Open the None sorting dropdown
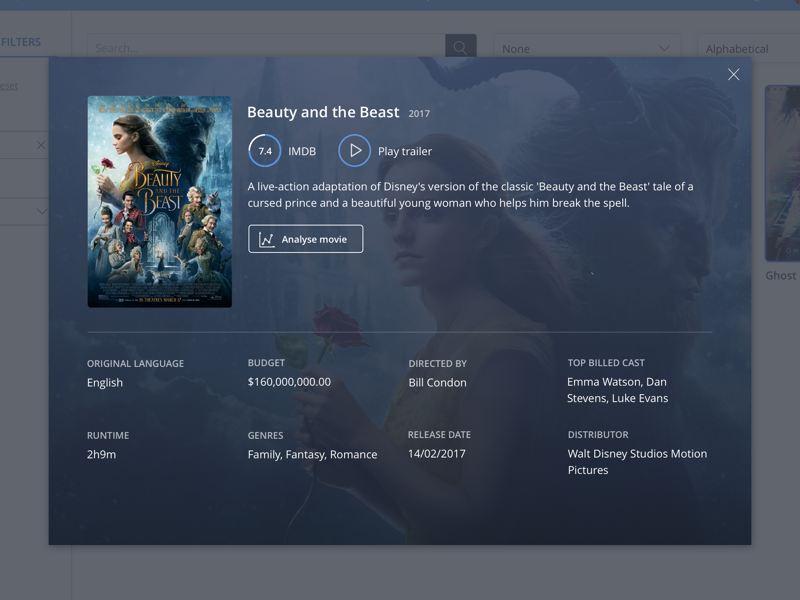Screen dimensions: 800x600 click(587, 48)
